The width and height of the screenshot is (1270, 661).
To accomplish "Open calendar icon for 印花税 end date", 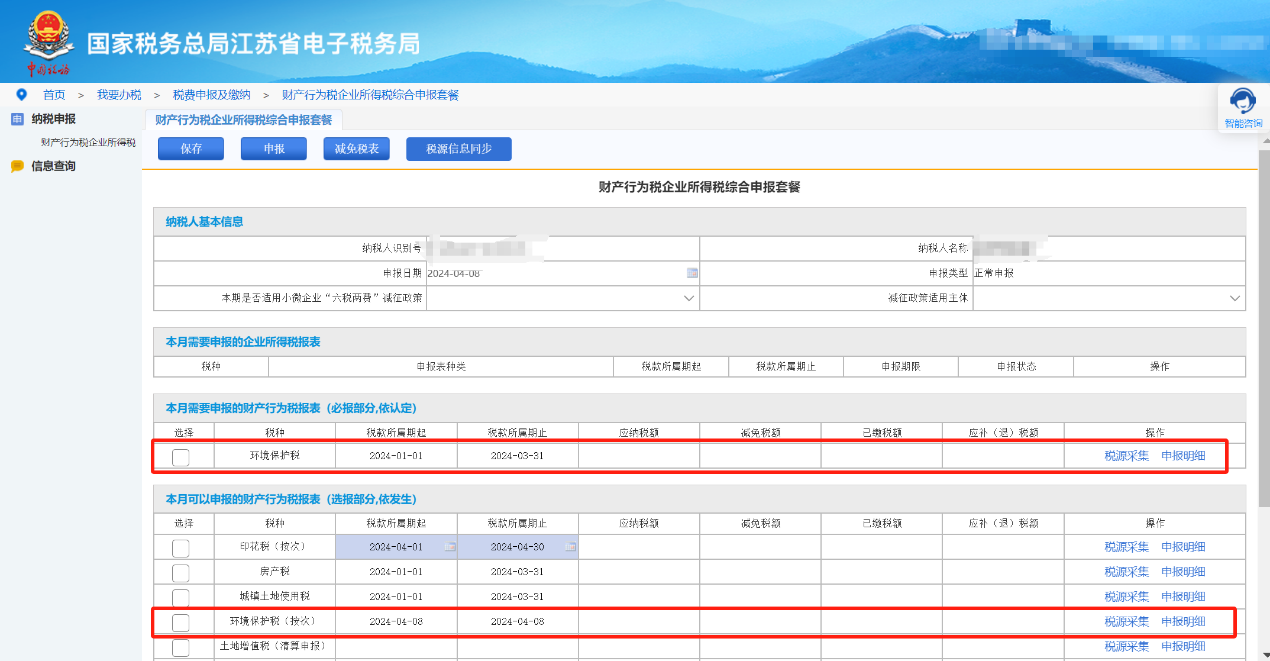I will 570,547.
